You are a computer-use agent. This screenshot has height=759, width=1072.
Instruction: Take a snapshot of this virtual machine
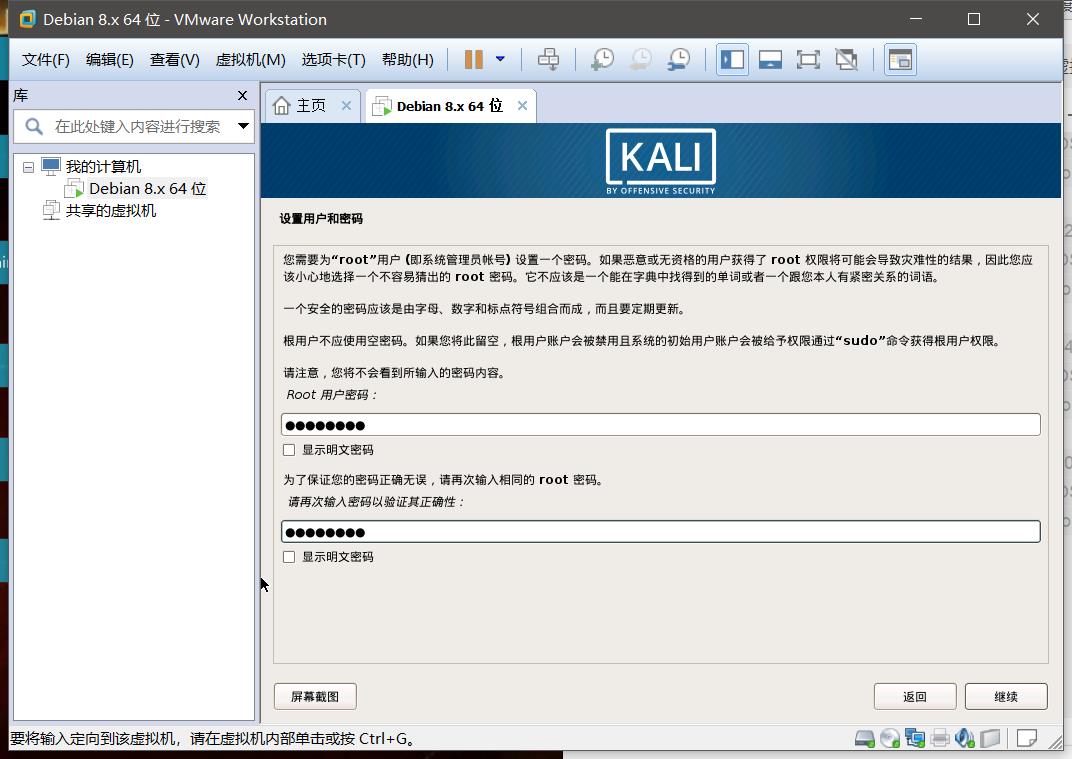[602, 59]
